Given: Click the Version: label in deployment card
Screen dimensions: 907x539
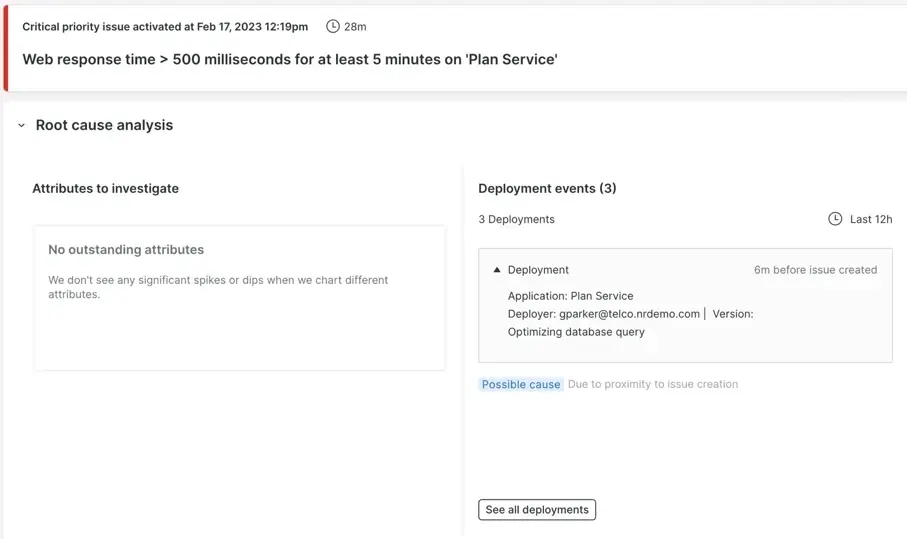Looking at the screenshot, I should (733, 313).
